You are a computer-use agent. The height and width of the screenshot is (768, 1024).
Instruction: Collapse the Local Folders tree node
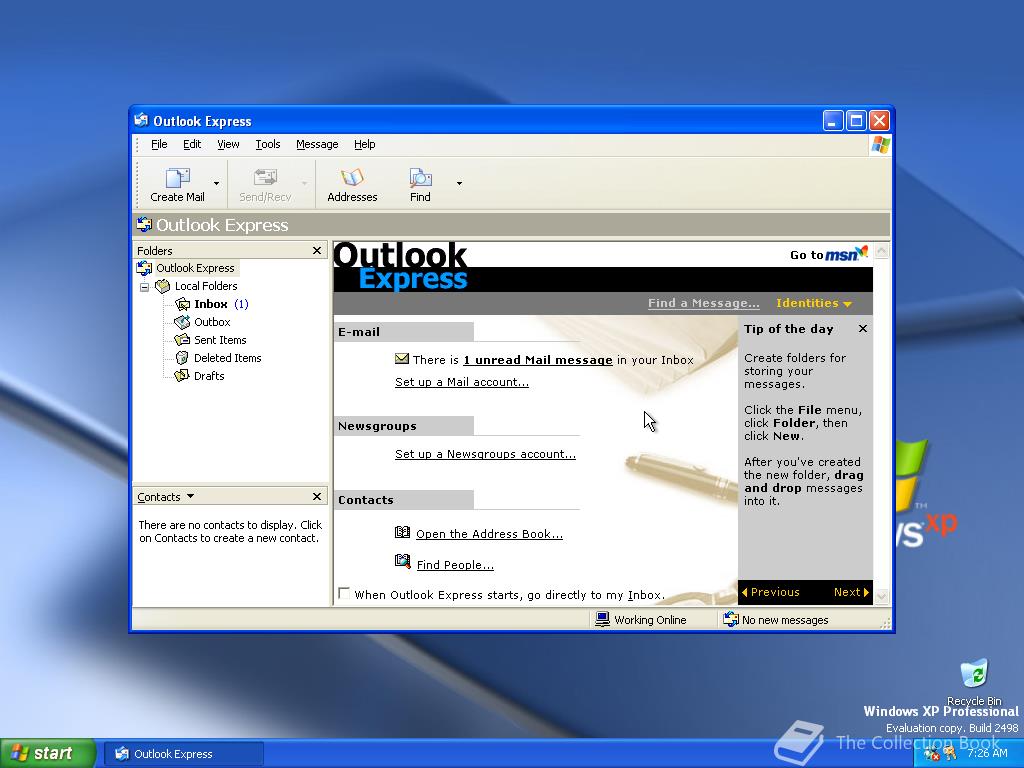[145, 287]
